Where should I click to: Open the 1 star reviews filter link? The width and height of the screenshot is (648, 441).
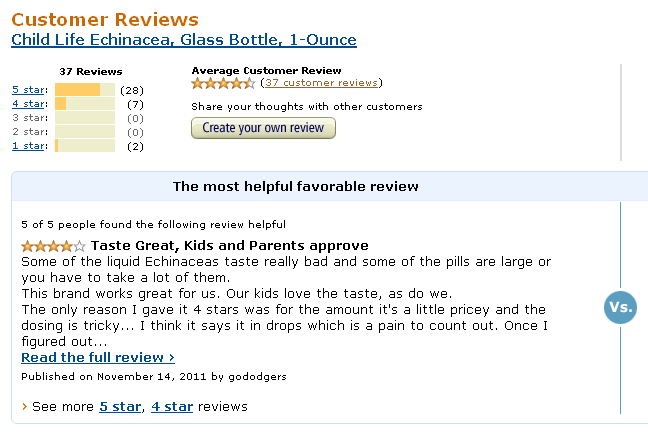(x=28, y=146)
